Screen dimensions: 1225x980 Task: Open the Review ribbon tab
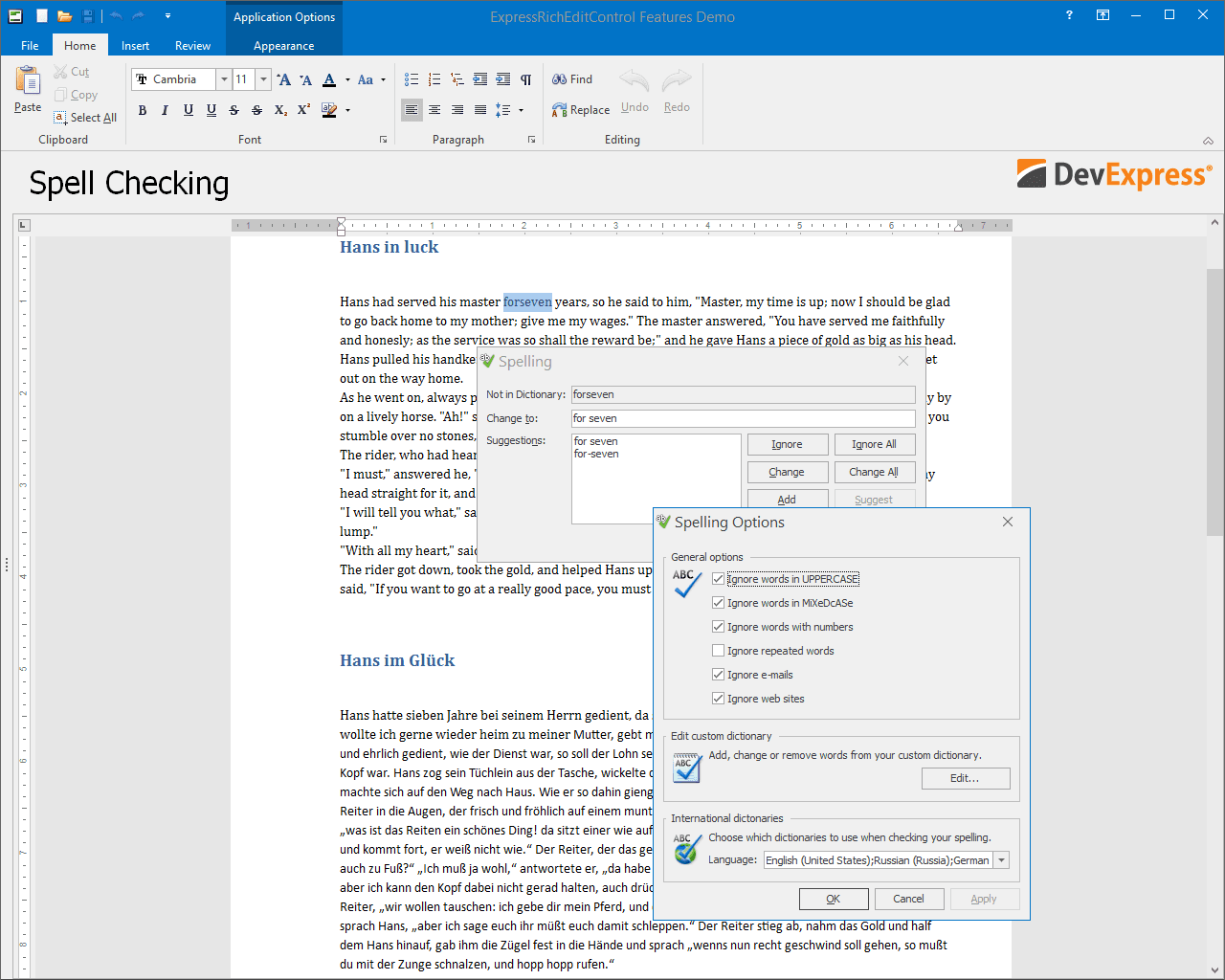192,46
